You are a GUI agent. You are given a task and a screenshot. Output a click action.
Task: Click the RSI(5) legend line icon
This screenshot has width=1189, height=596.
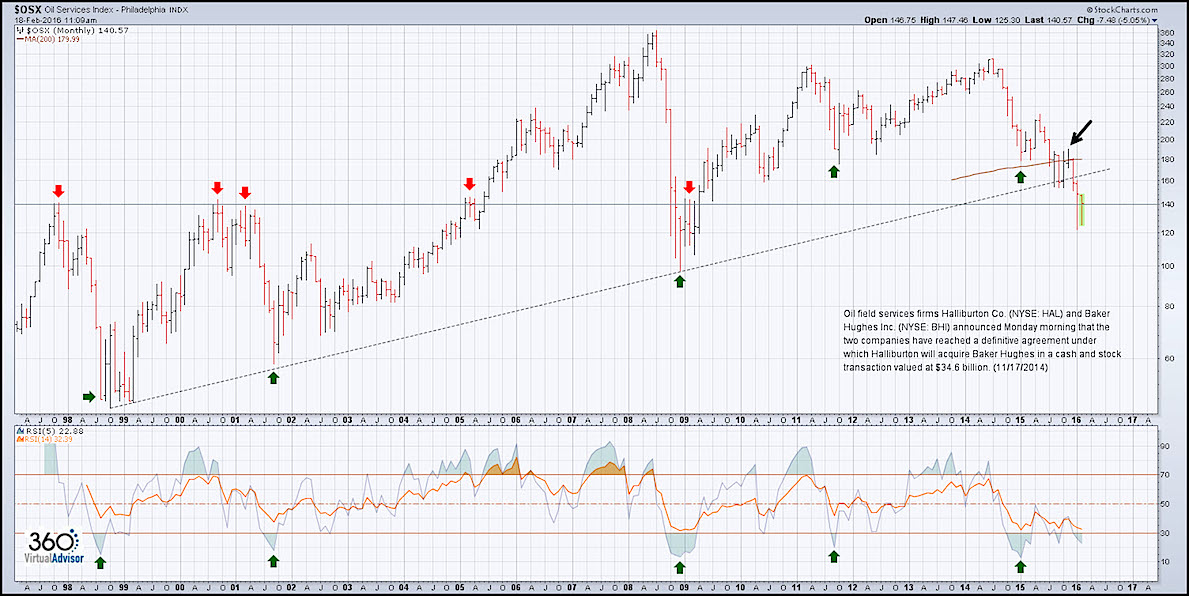(20, 431)
